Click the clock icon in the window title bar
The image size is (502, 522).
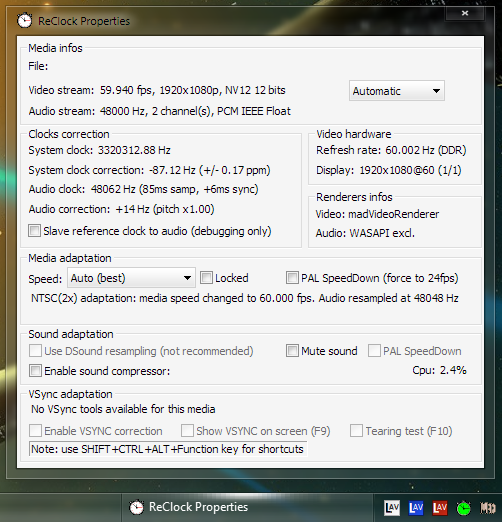24,21
